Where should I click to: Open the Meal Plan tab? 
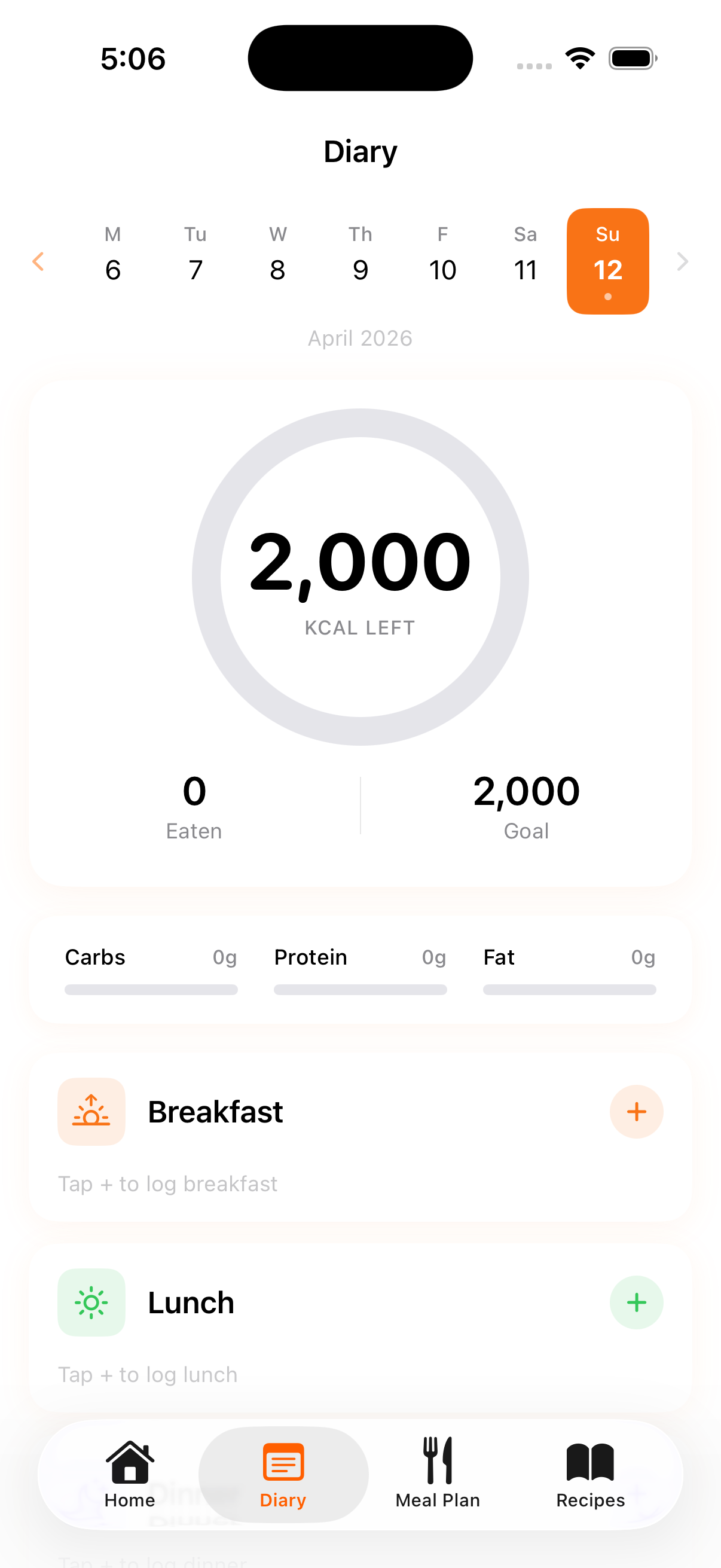[x=438, y=1474]
